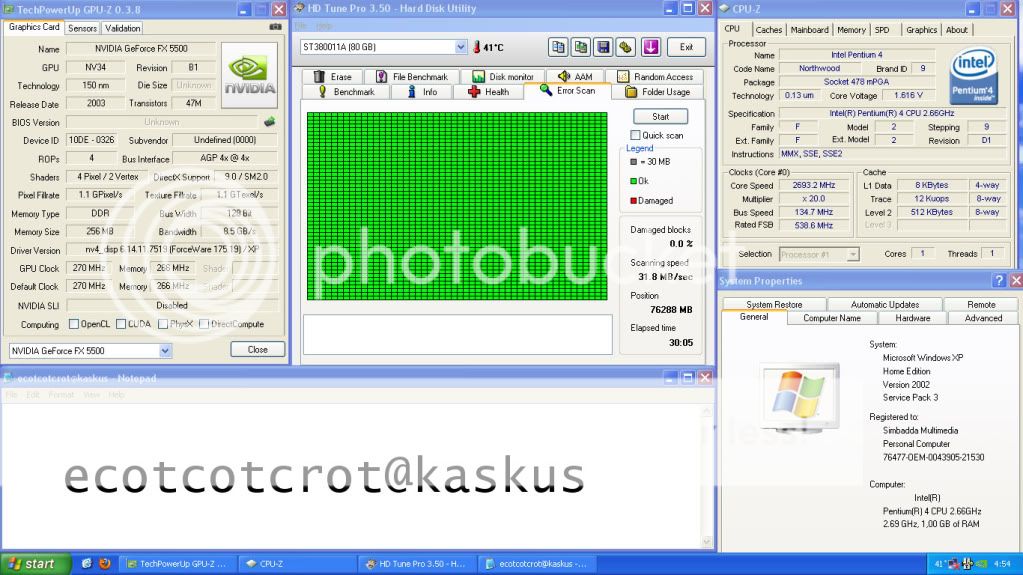
Task: Open the Advanced tab in System Properties
Action: [983, 319]
